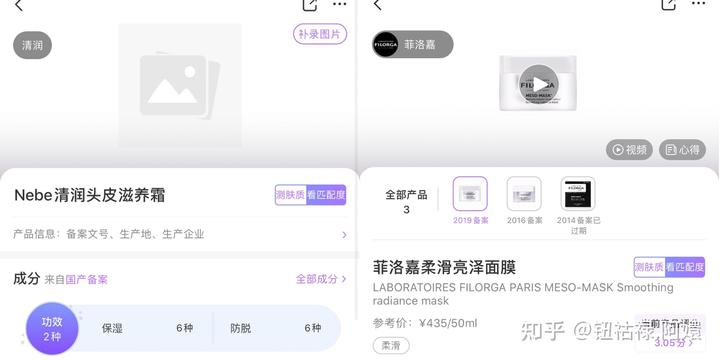Share the Nebe product page
The width and height of the screenshot is (720, 360).
click(310, 5)
